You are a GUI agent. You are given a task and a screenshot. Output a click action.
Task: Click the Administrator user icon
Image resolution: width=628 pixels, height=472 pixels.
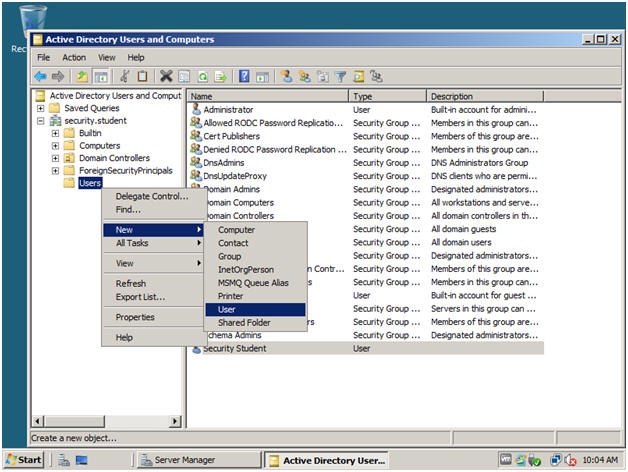196,109
